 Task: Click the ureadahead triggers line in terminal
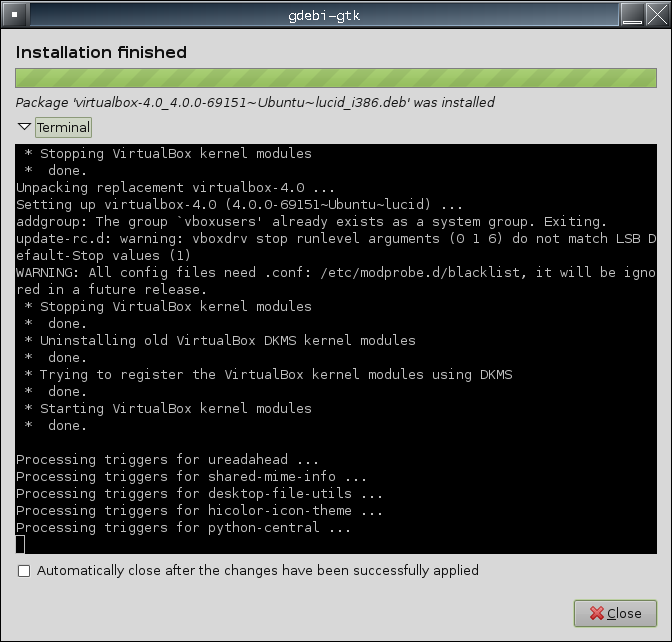point(167,459)
